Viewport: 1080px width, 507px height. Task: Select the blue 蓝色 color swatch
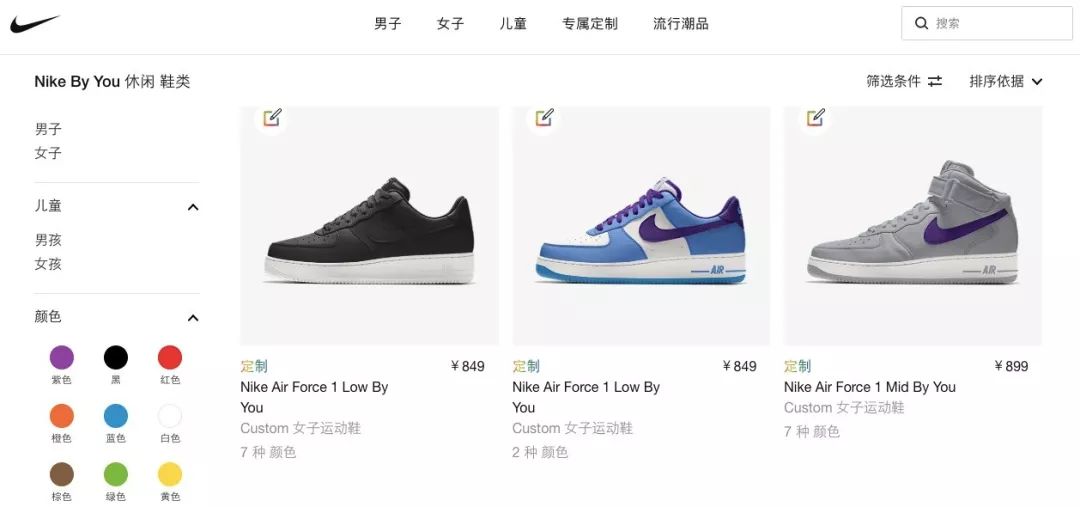(116, 416)
